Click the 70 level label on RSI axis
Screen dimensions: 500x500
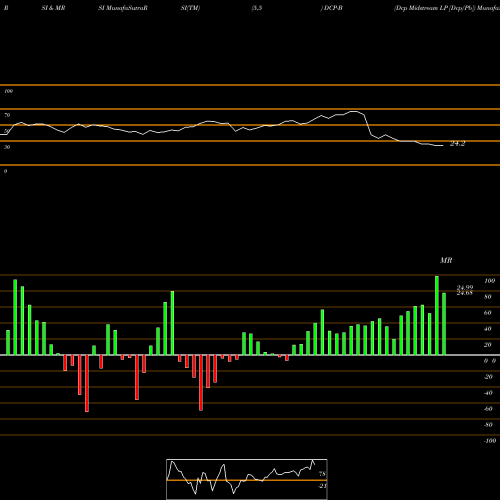(x=7, y=115)
